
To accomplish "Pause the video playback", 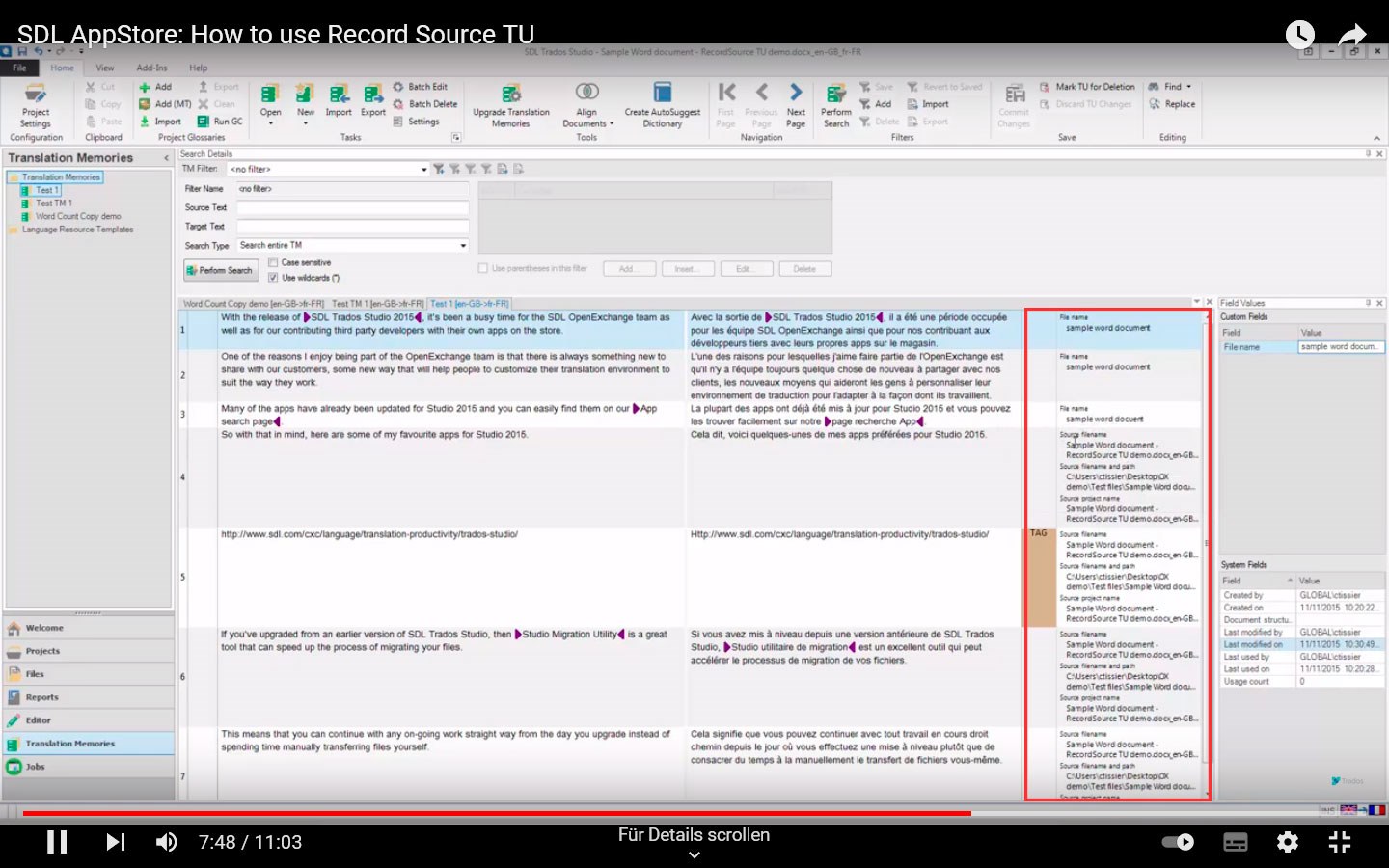I will [x=57, y=841].
